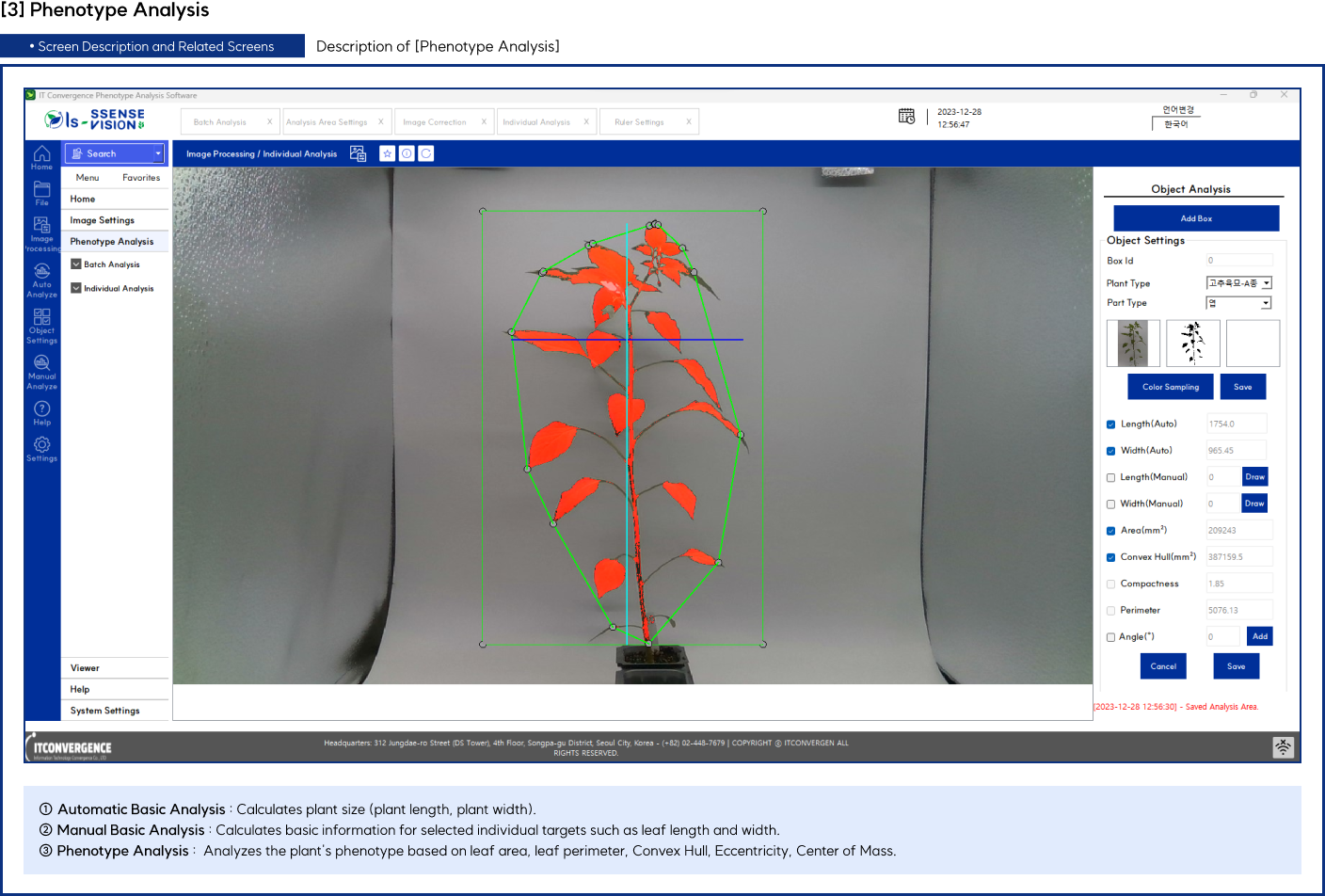The image size is (1325, 896).
Task: Select the Auto Analyze sidebar icon
Action: (x=41, y=273)
